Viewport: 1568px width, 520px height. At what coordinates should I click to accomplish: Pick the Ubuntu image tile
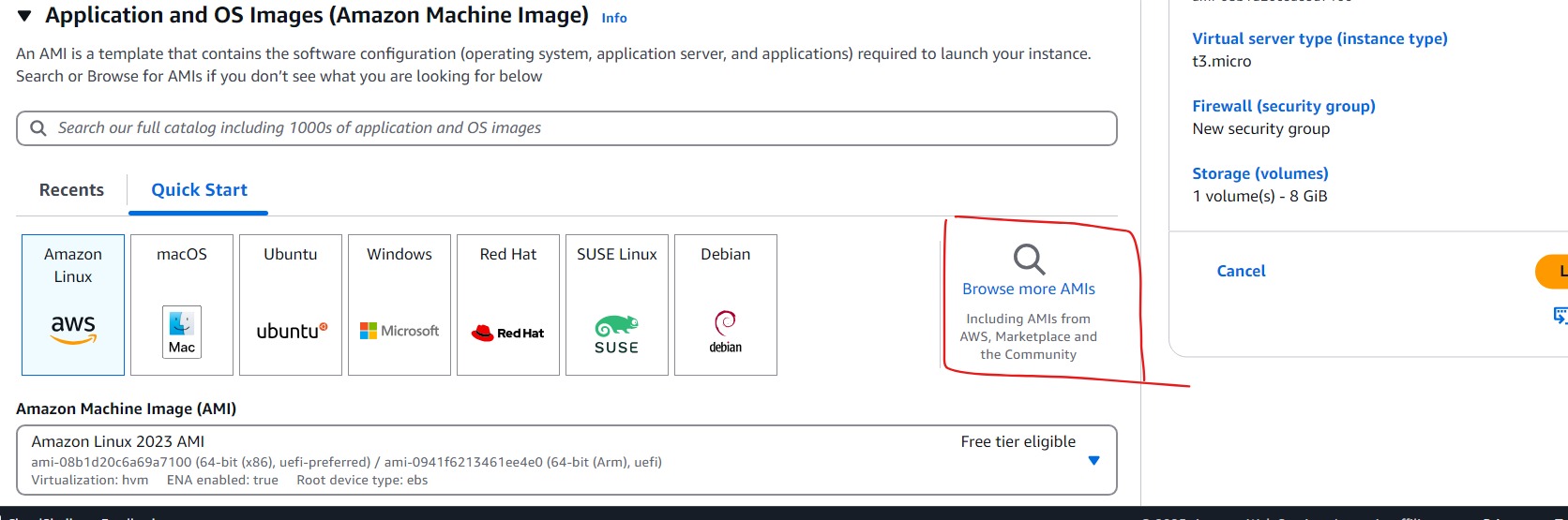click(x=291, y=305)
